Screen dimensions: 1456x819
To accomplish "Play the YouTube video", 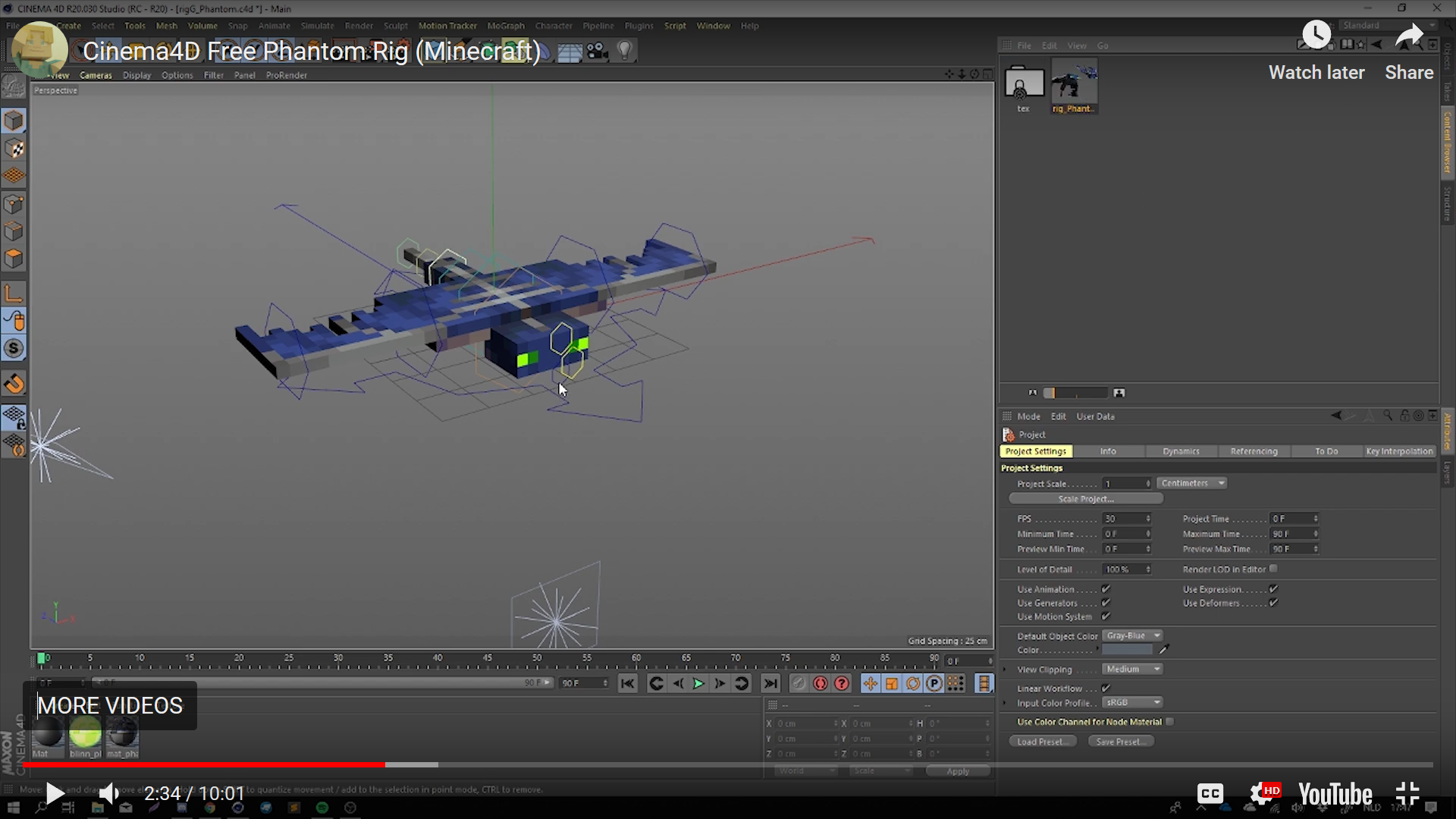I will point(55,793).
